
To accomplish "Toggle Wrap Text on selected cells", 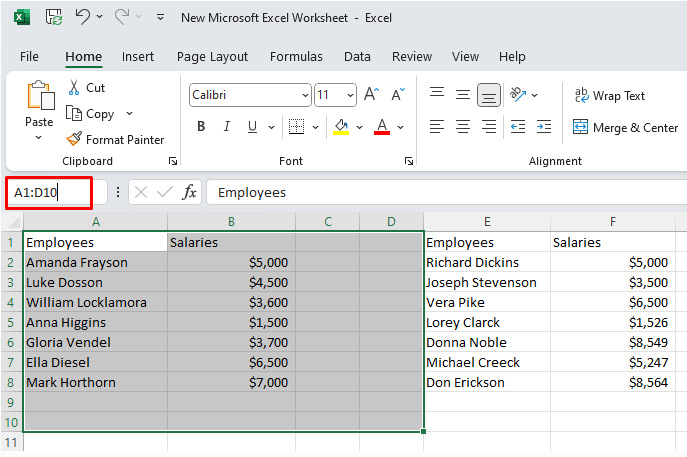I will 609,96.
